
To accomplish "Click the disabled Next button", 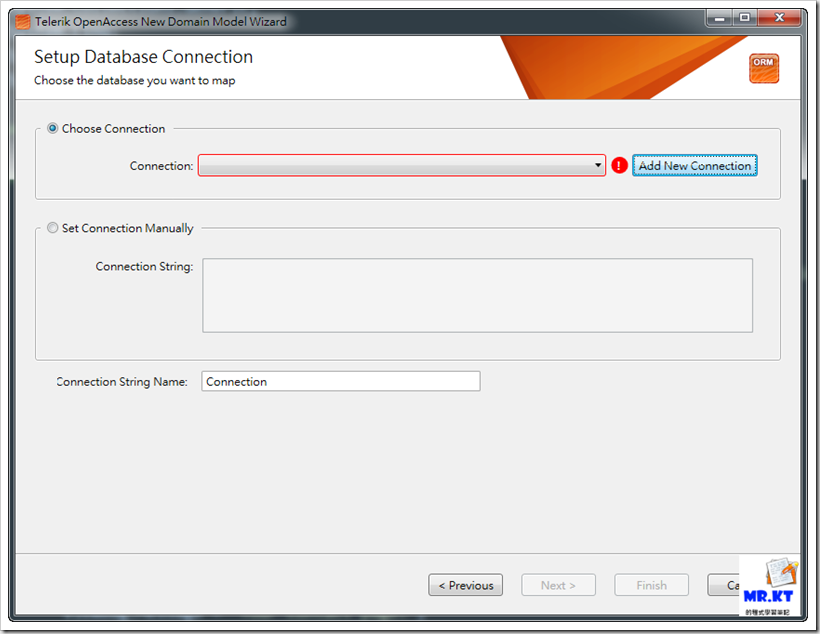I will 559,585.
